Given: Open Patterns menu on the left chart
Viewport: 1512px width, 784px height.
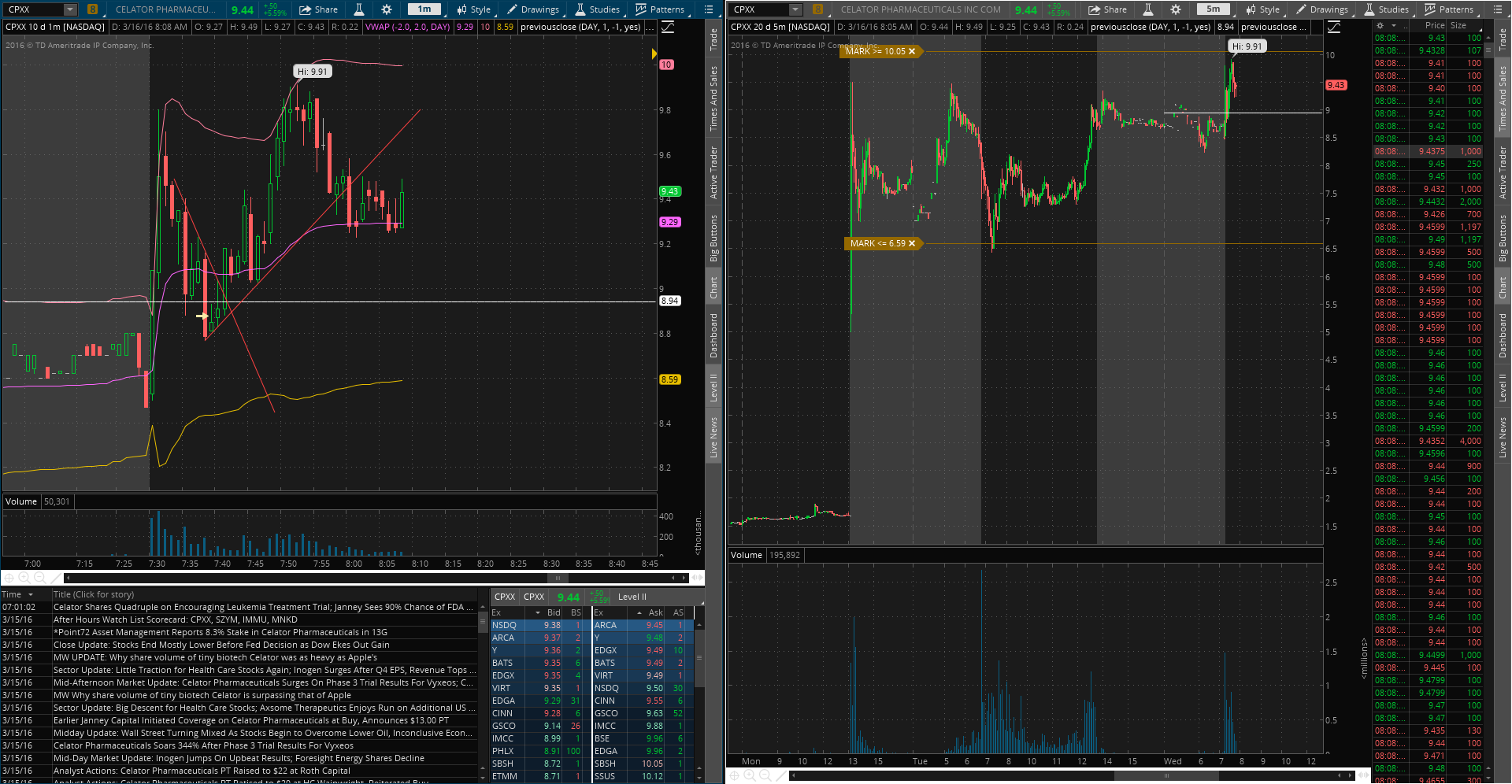Looking at the screenshot, I should (660, 9).
